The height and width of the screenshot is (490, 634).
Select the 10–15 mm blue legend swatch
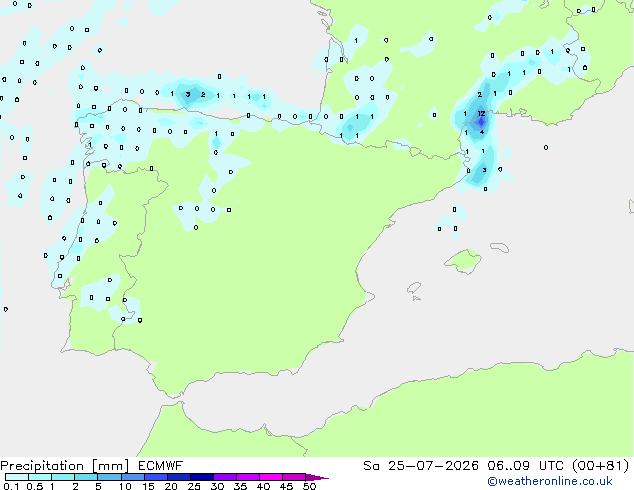pos(133,477)
